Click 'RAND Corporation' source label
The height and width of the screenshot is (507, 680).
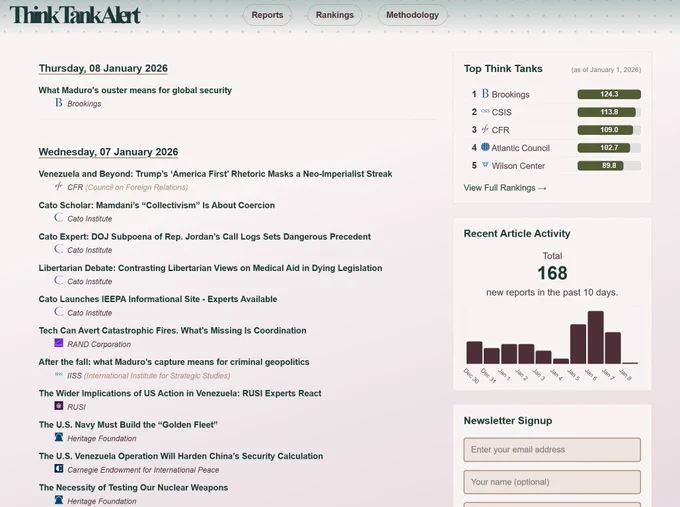point(99,344)
